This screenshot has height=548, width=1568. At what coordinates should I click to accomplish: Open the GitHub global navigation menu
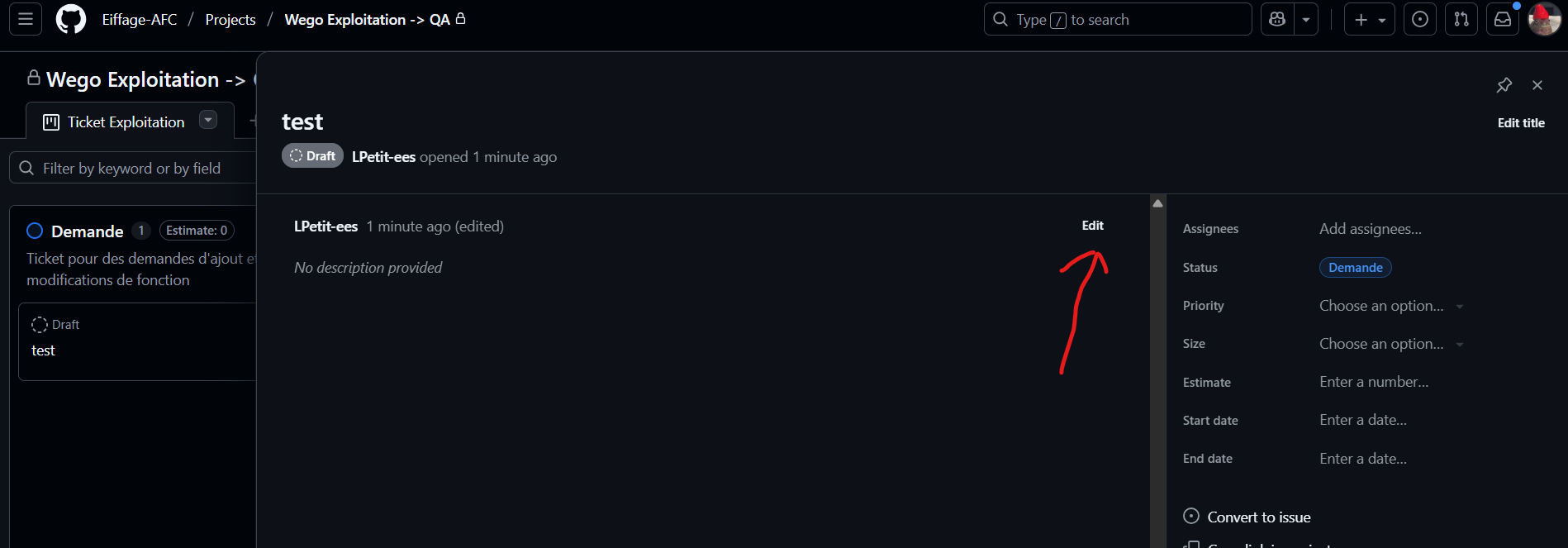point(26,19)
